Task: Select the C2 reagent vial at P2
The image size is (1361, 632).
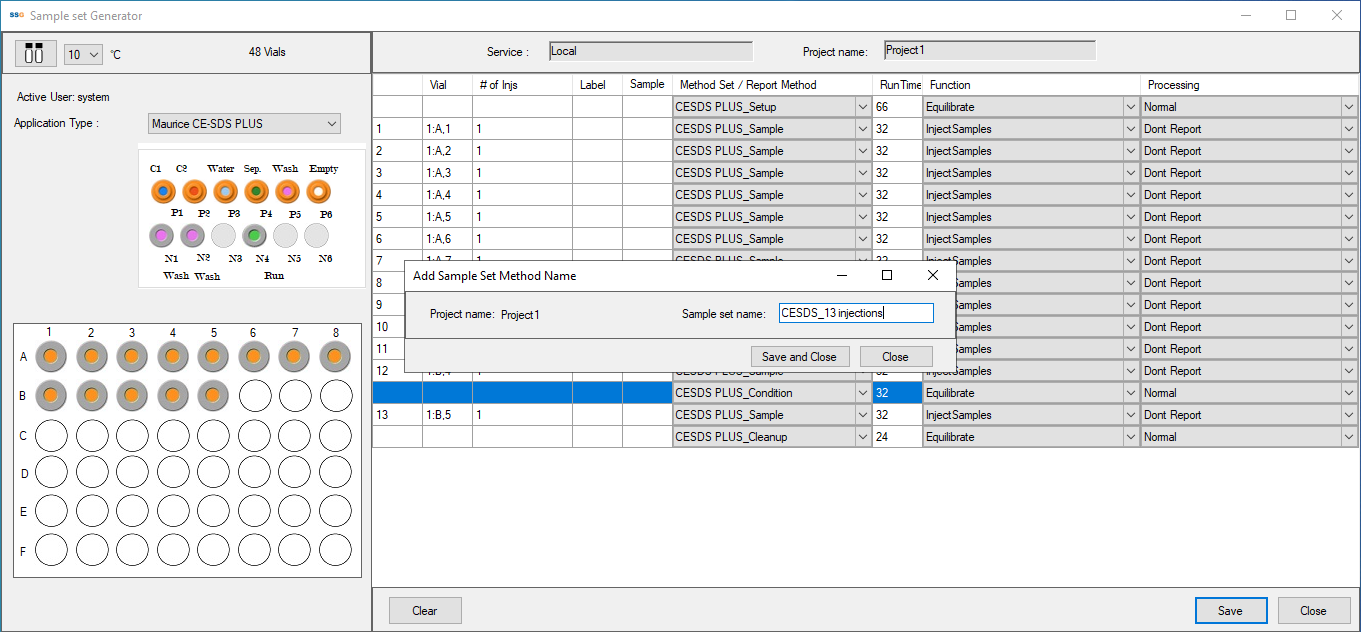Action: (x=194, y=190)
